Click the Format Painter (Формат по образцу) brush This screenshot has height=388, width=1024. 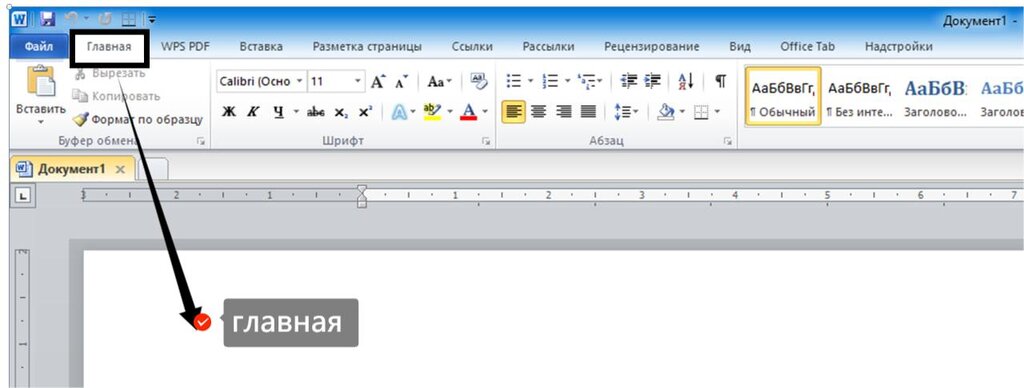click(x=81, y=120)
